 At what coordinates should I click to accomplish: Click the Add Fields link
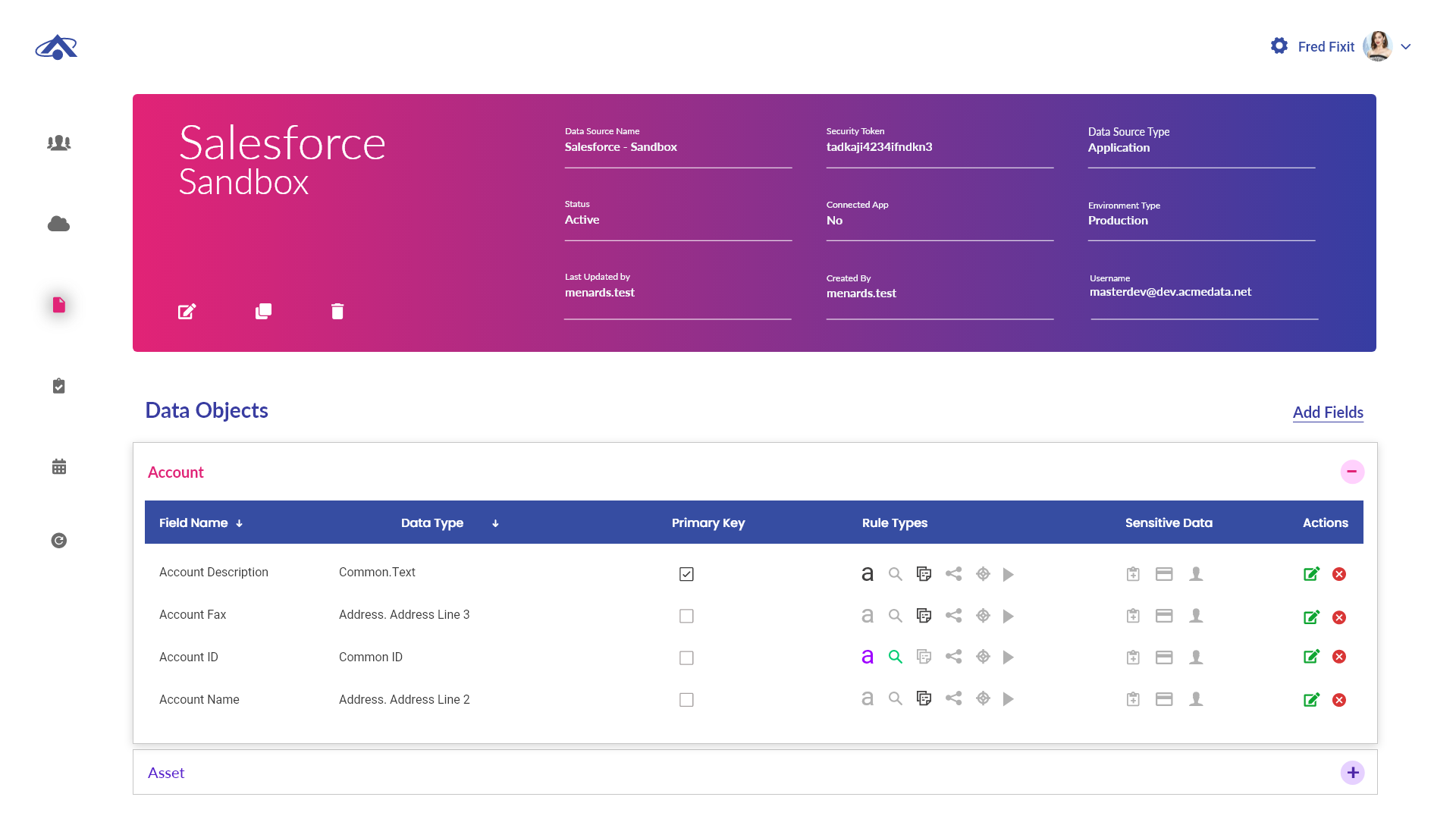(1328, 413)
